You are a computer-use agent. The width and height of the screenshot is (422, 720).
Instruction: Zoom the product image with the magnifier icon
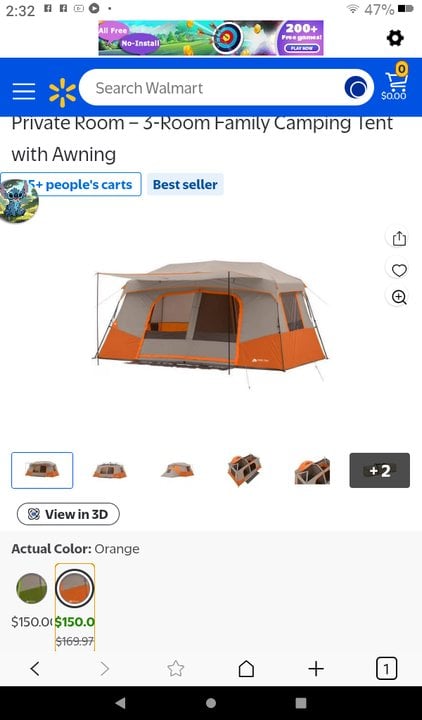399,297
